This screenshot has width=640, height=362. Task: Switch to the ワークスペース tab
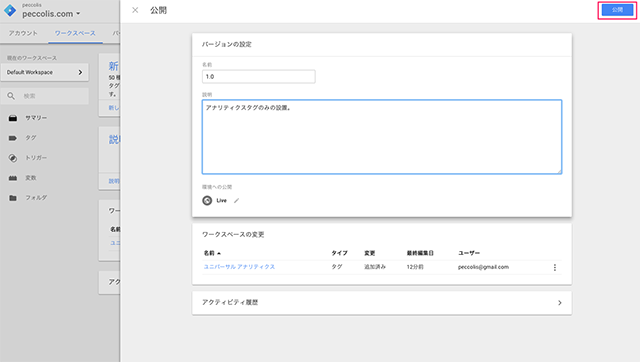75,33
